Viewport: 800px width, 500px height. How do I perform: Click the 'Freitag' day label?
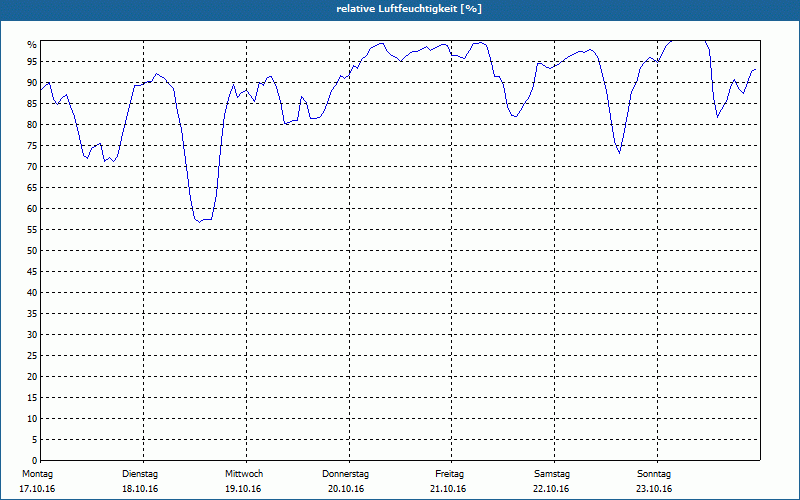(449, 474)
